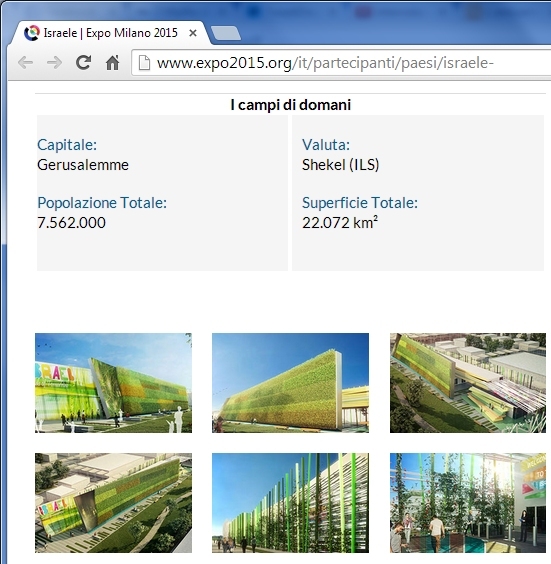Click the Expo Milano favicon on tab

pos(32,33)
